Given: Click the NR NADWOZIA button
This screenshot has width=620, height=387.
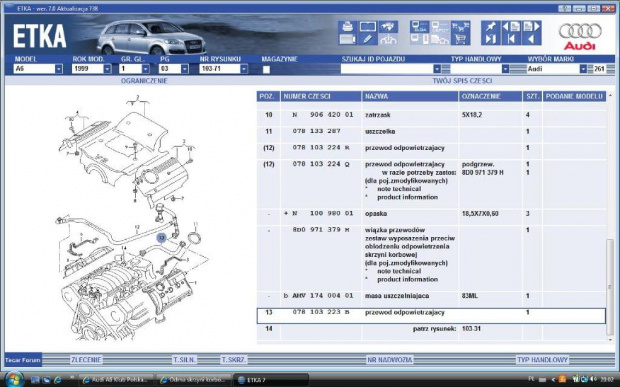Looking at the screenshot, I should pos(389,360).
